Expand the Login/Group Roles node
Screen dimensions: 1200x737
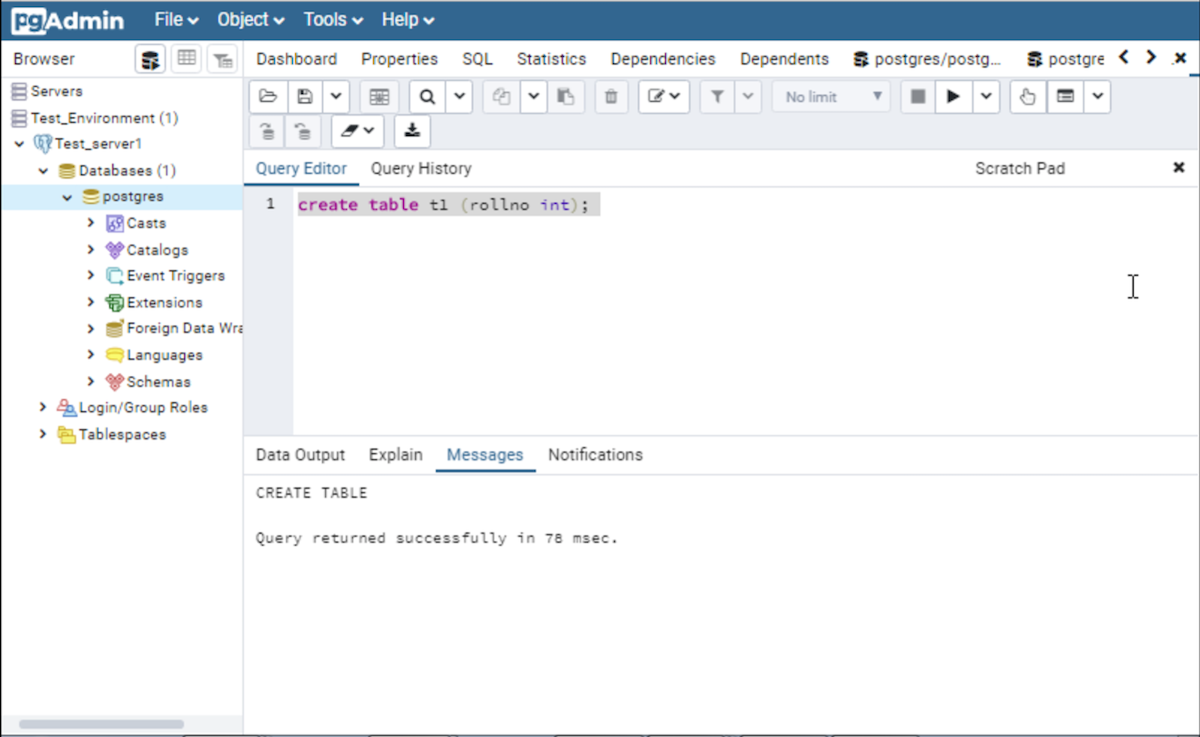(x=43, y=408)
